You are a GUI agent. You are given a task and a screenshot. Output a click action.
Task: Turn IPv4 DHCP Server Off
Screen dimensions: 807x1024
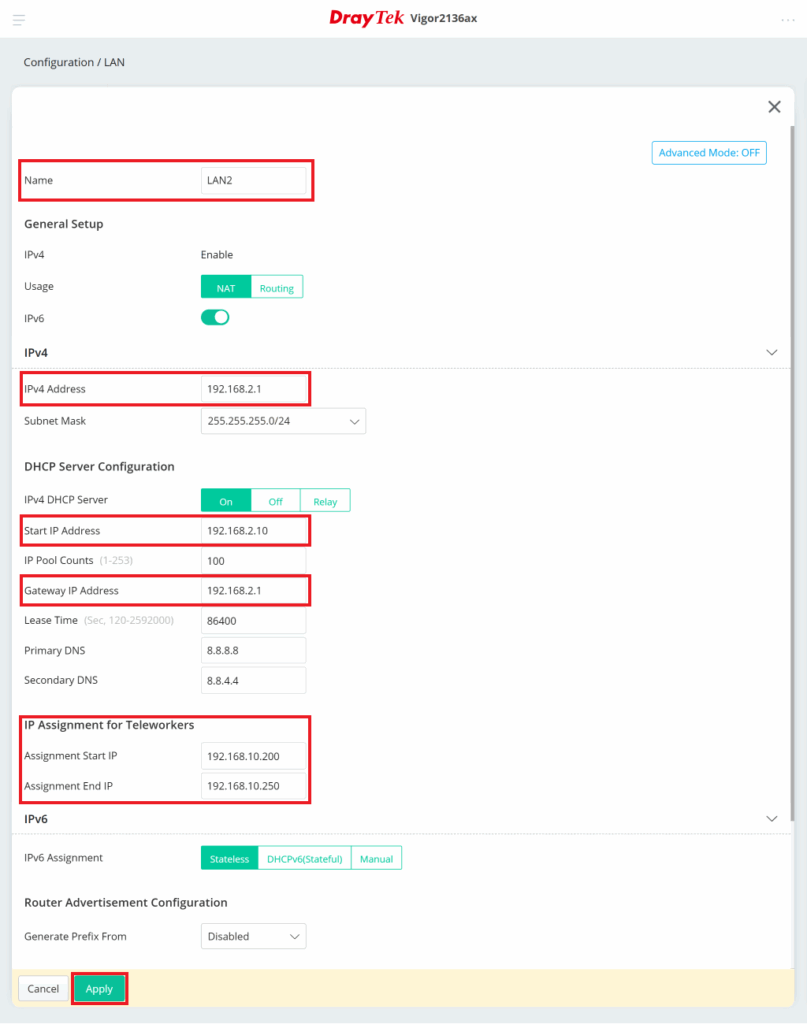(x=275, y=501)
